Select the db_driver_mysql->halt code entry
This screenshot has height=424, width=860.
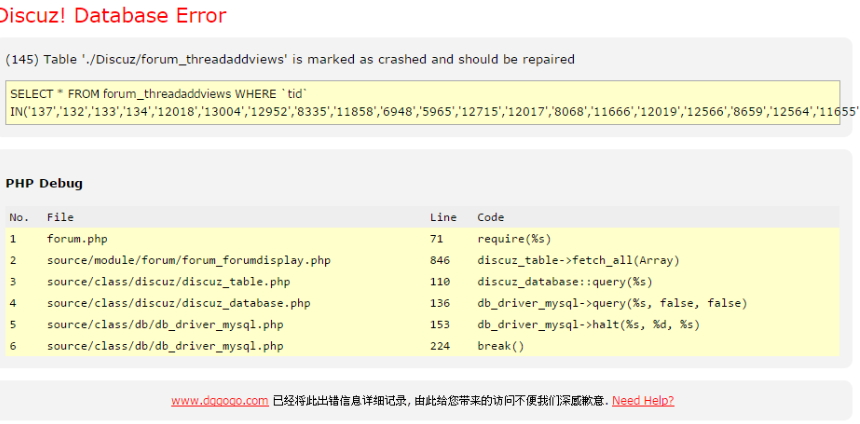pos(589,325)
